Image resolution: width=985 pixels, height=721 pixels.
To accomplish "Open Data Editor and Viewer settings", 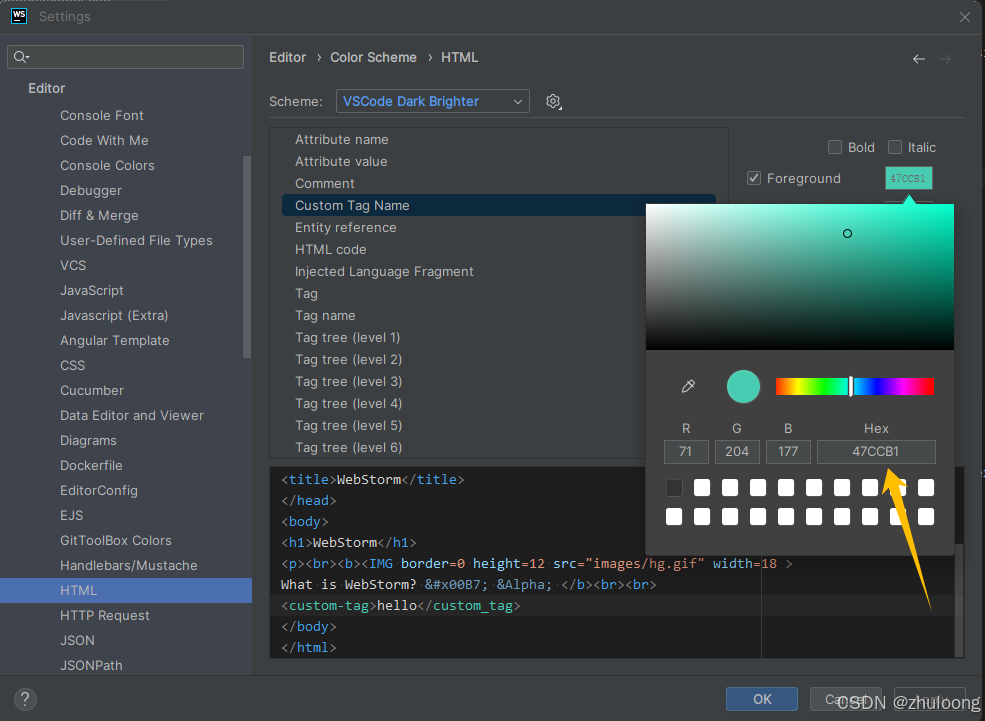I will click(132, 415).
